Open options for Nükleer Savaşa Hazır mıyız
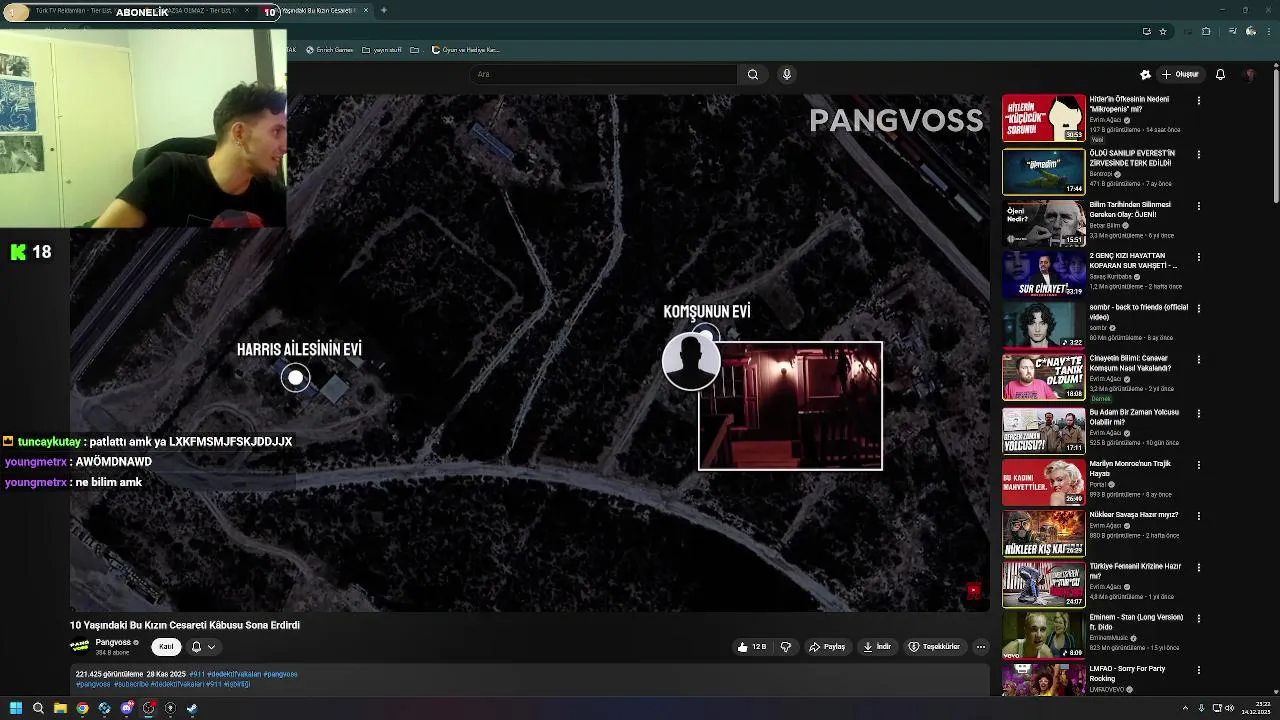 point(1198,516)
